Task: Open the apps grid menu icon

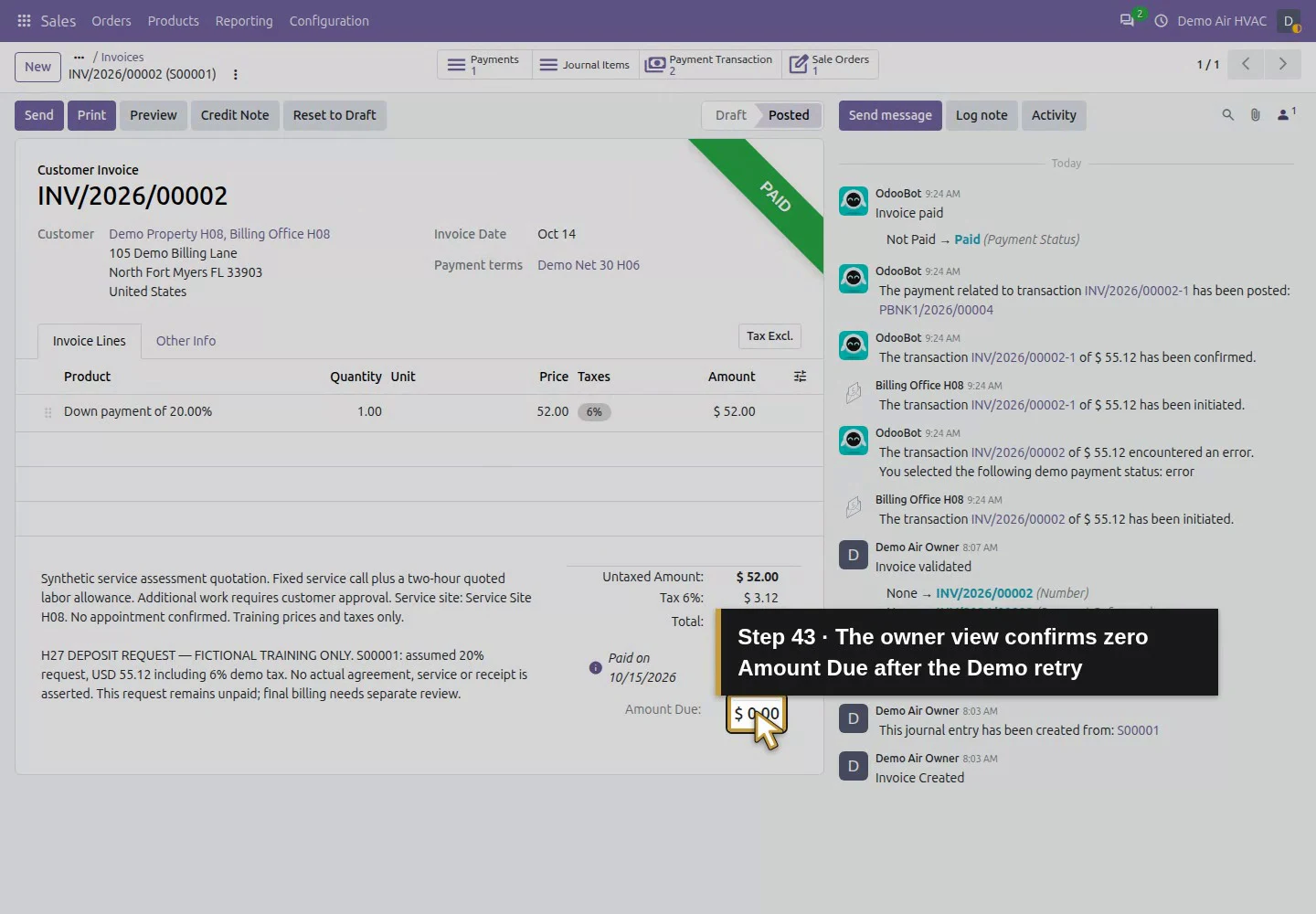Action: 24,20
